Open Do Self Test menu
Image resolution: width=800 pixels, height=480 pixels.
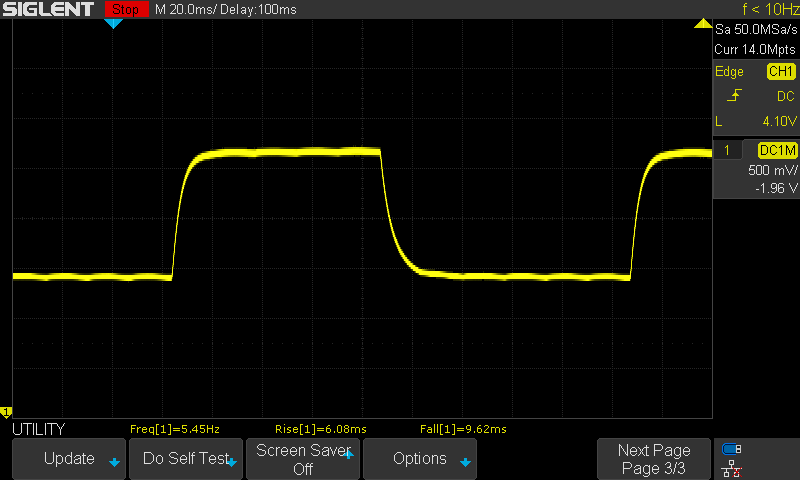(186, 459)
